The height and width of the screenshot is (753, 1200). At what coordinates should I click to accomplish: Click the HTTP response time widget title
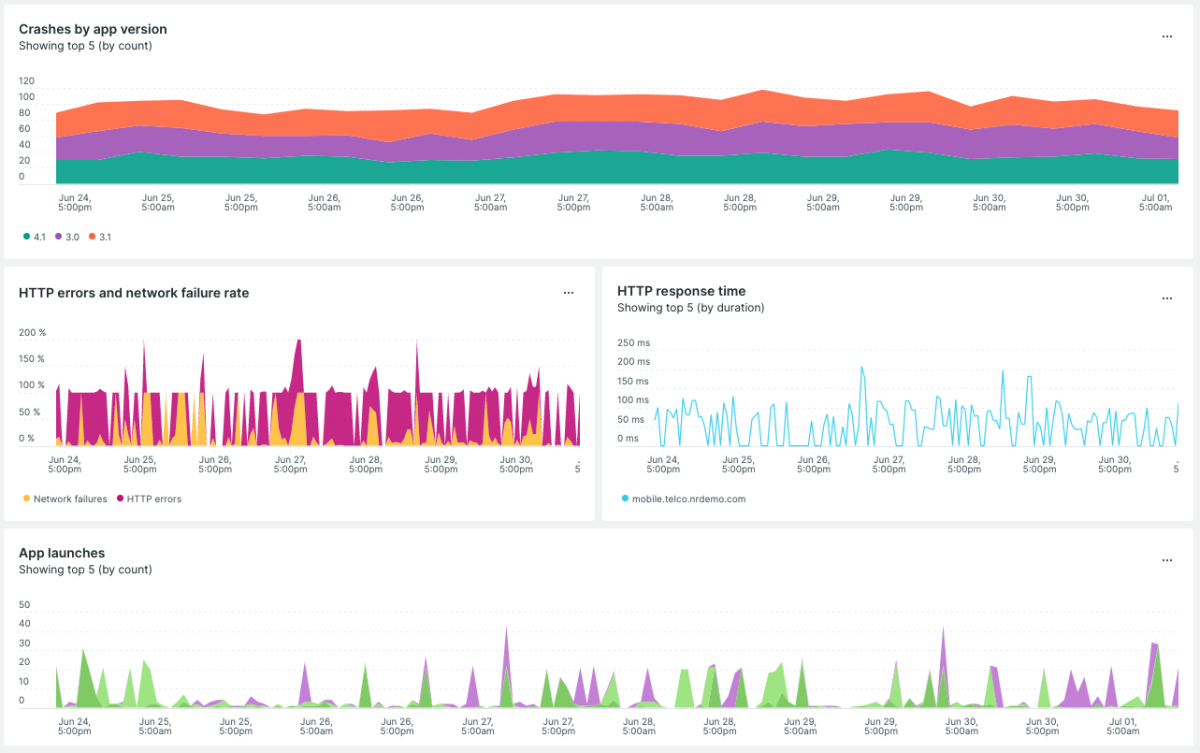point(681,291)
